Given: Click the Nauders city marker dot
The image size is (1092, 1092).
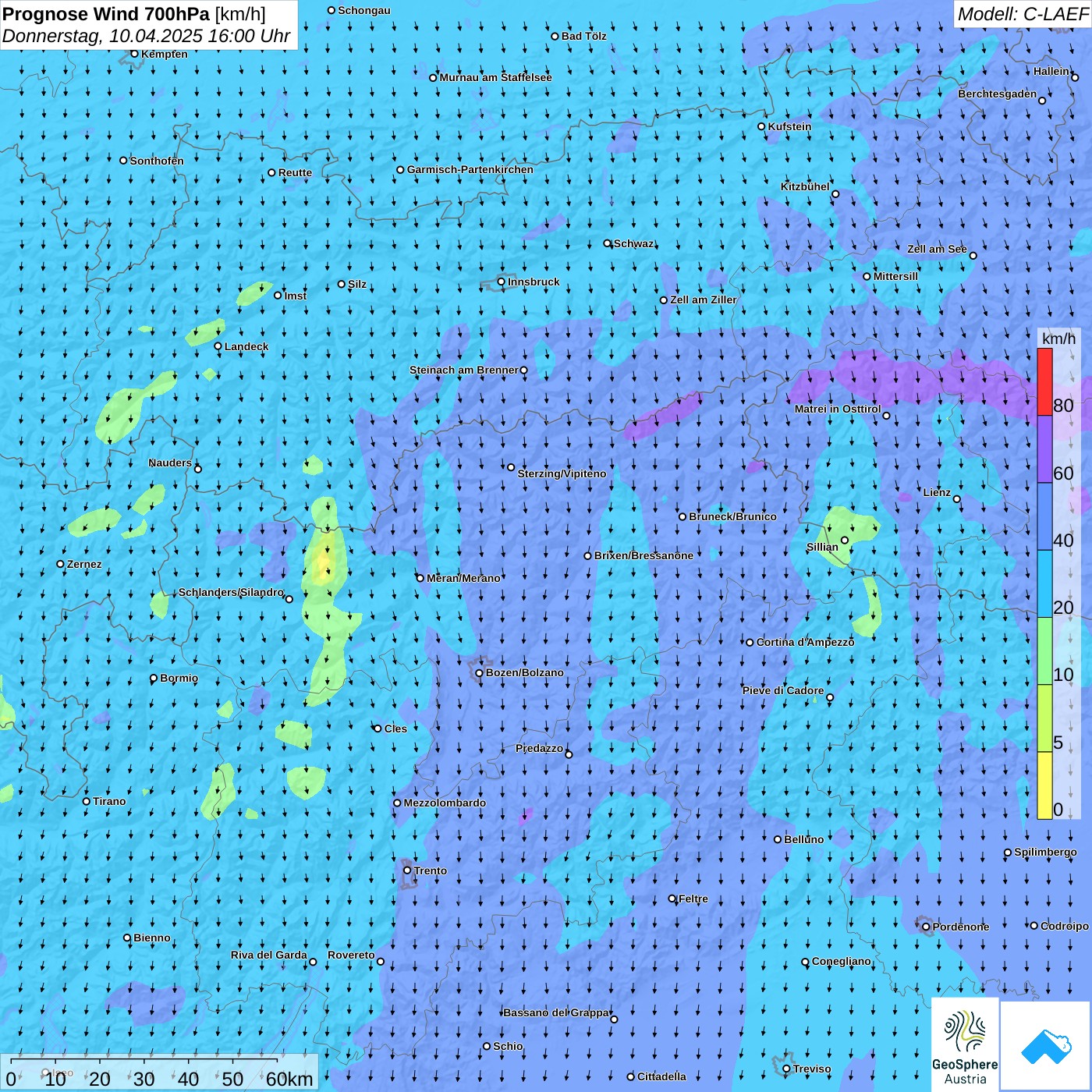Looking at the screenshot, I should coord(198,469).
